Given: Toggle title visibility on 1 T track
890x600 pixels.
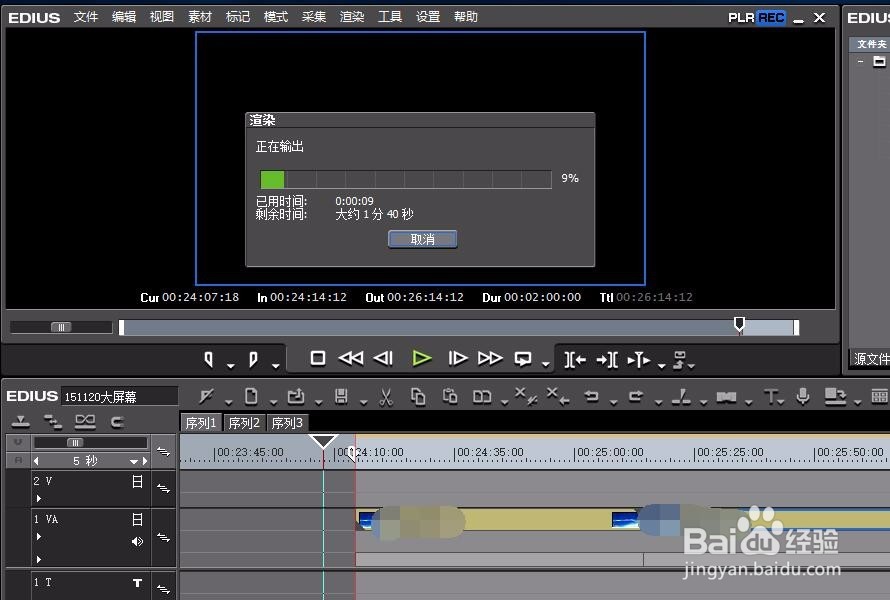Looking at the screenshot, I should (x=137, y=583).
